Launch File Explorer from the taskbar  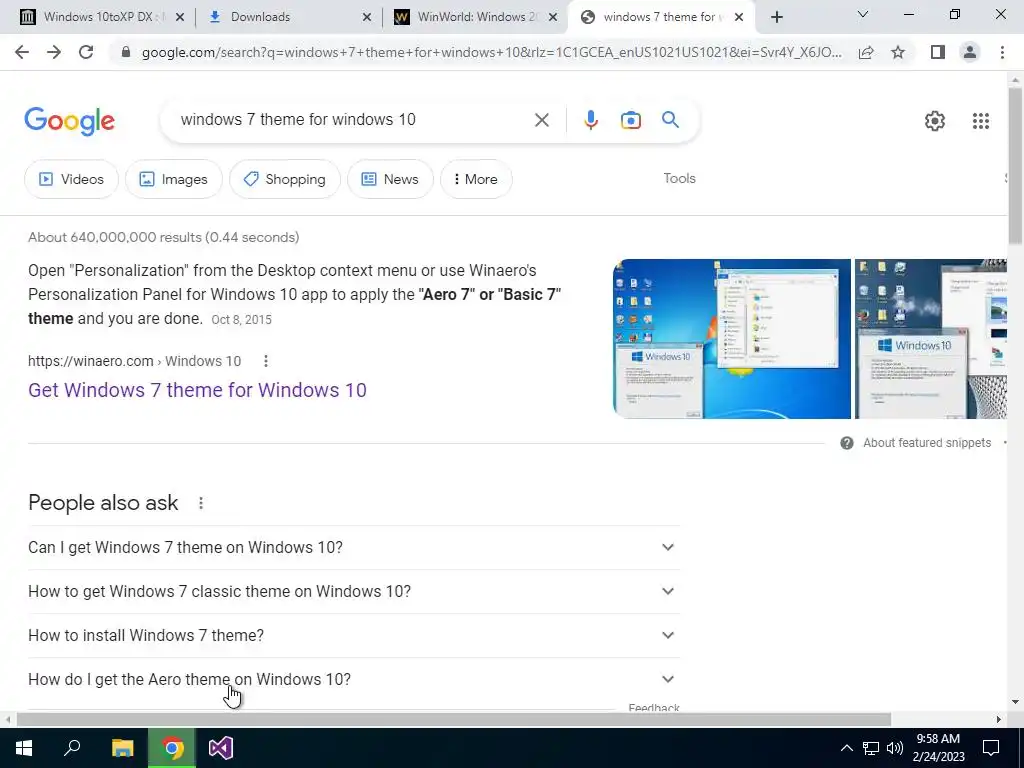[122, 748]
